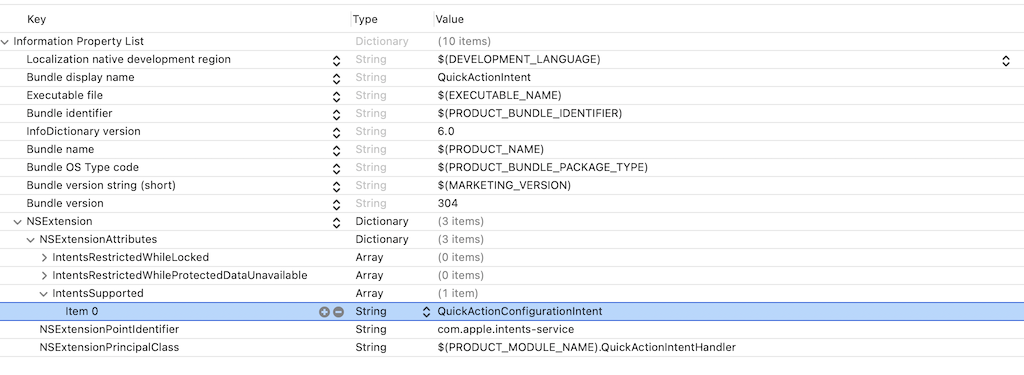The width and height of the screenshot is (1024, 375).
Task: Expand the IntentsRestrictedWhileLocked array
Action: 44,258
